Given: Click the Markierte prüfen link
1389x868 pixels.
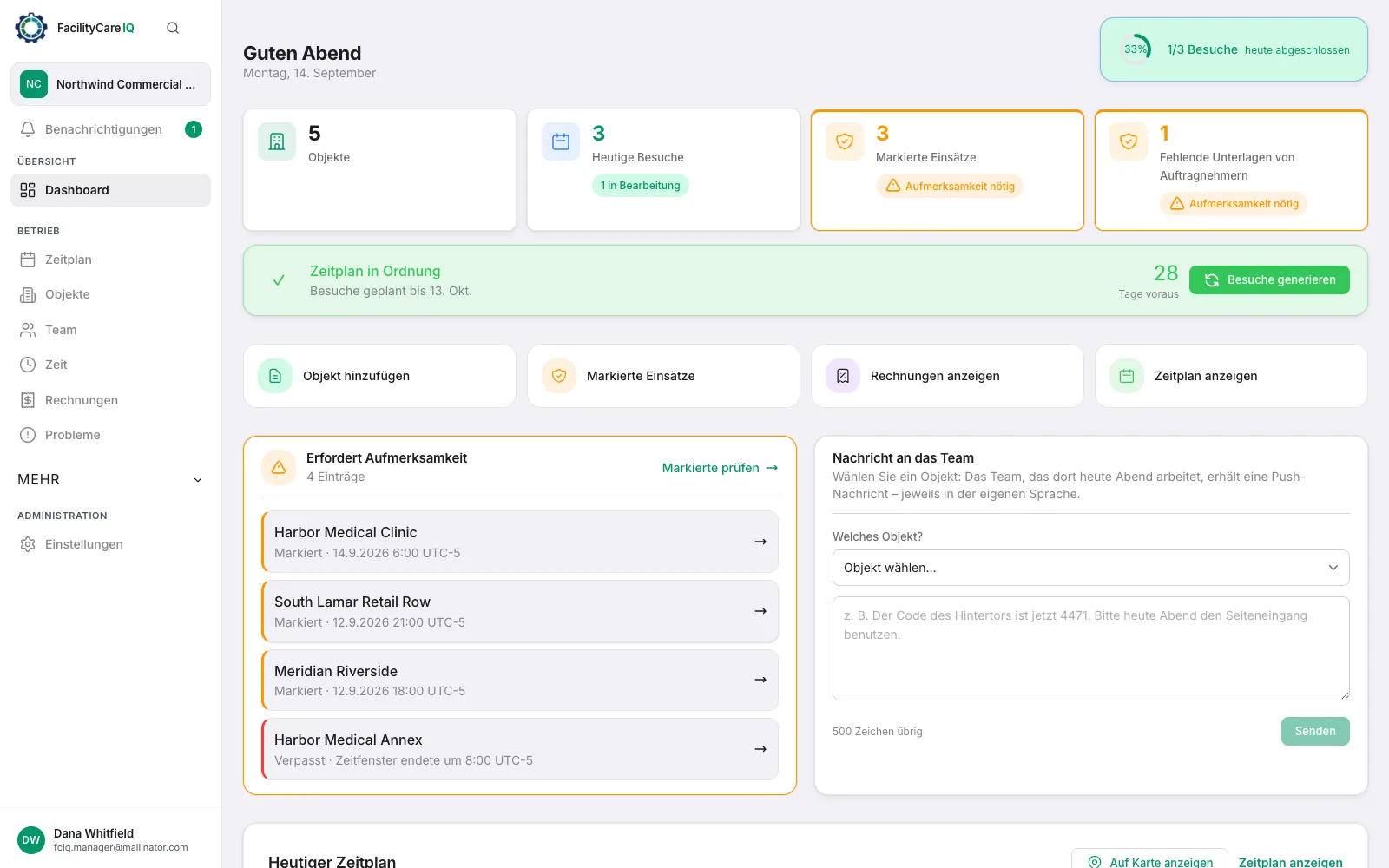Looking at the screenshot, I should click(720, 468).
